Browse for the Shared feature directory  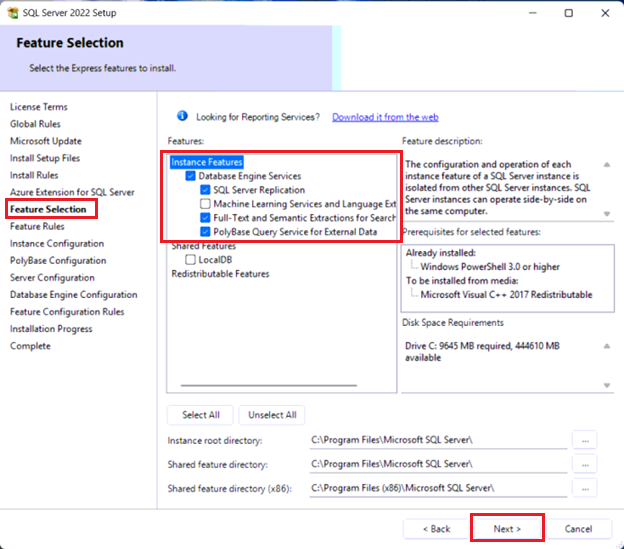[x=585, y=464]
